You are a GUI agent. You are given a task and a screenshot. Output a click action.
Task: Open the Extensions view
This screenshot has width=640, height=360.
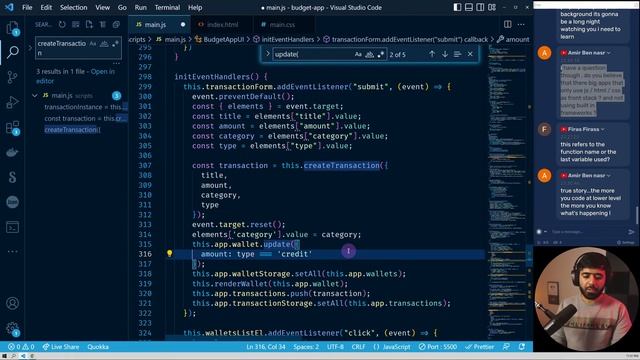point(13,127)
